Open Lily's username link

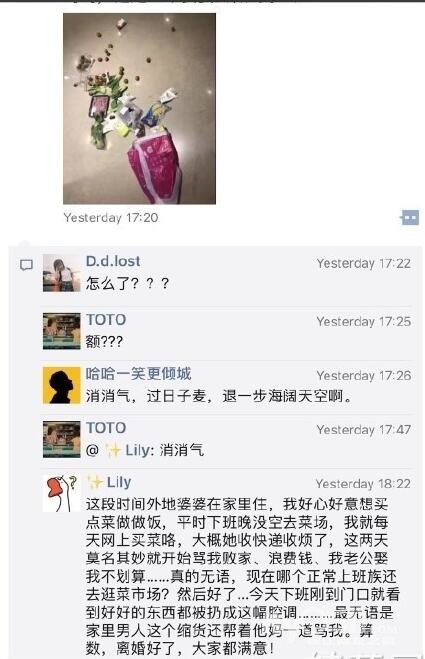pyautogui.click(x=119, y=482)
